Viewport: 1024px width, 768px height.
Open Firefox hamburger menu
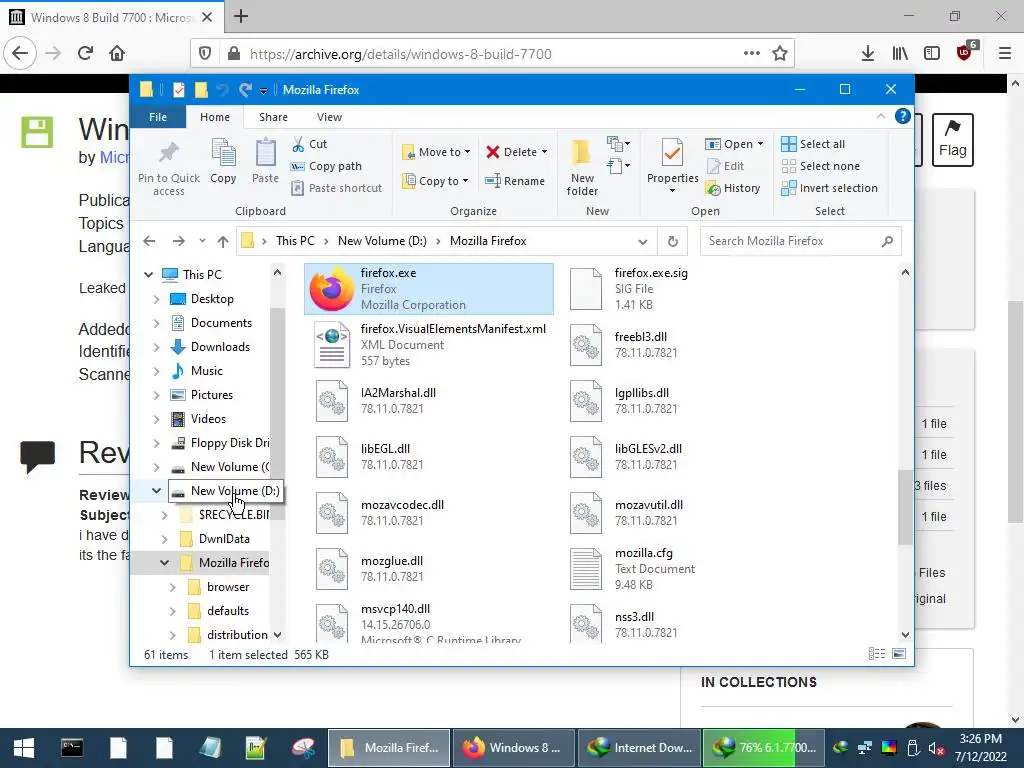pos(1004,53)
